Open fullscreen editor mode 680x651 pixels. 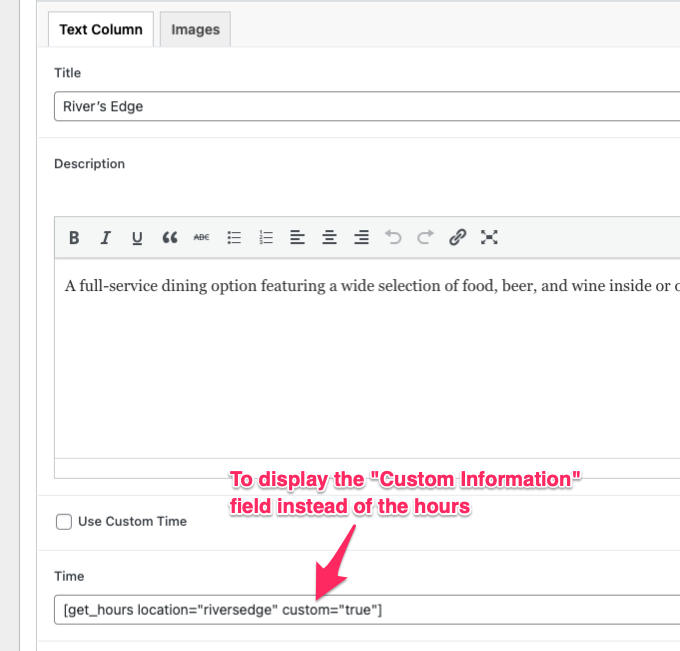click(489, 238)
